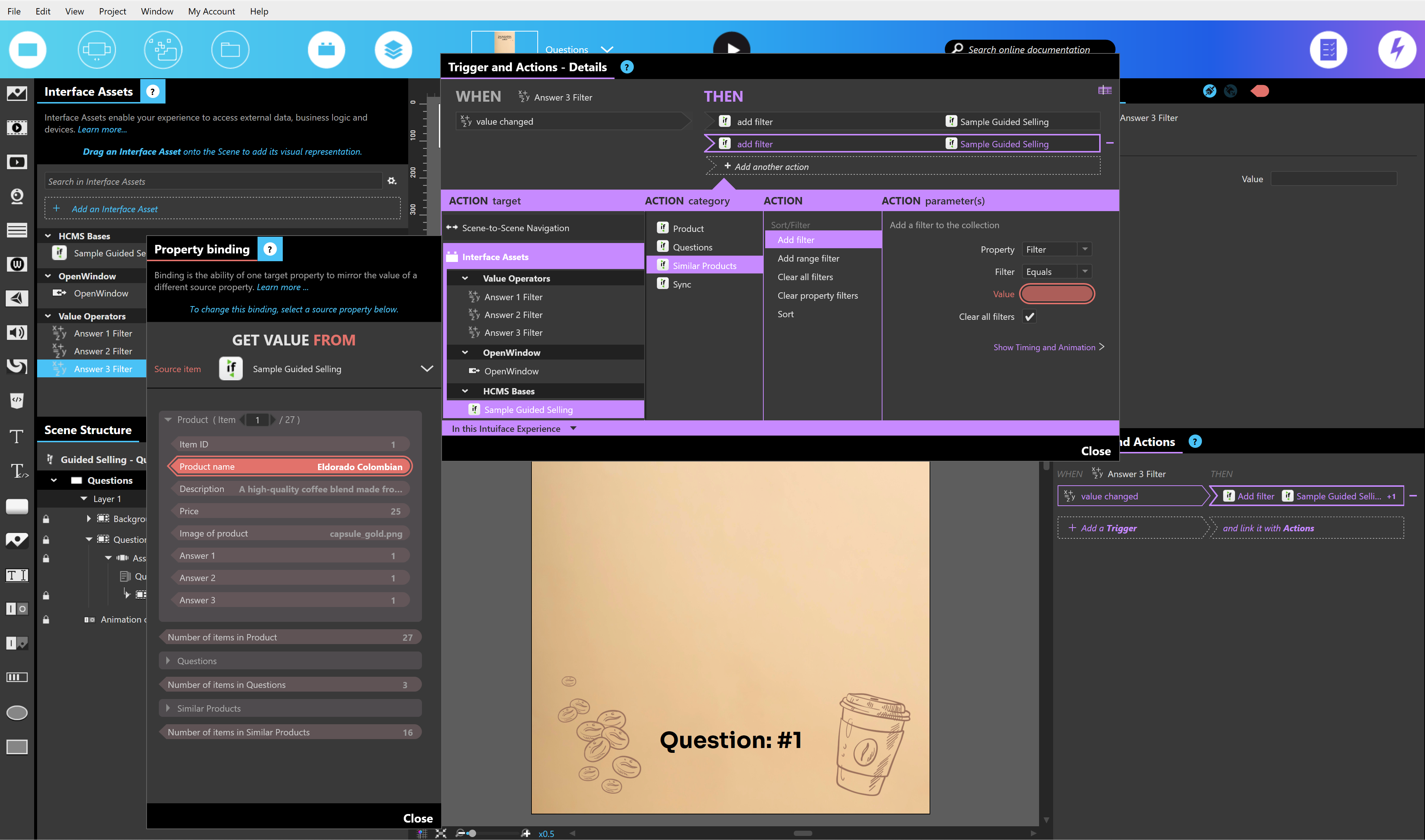Open the Help menu

[259, 12]
